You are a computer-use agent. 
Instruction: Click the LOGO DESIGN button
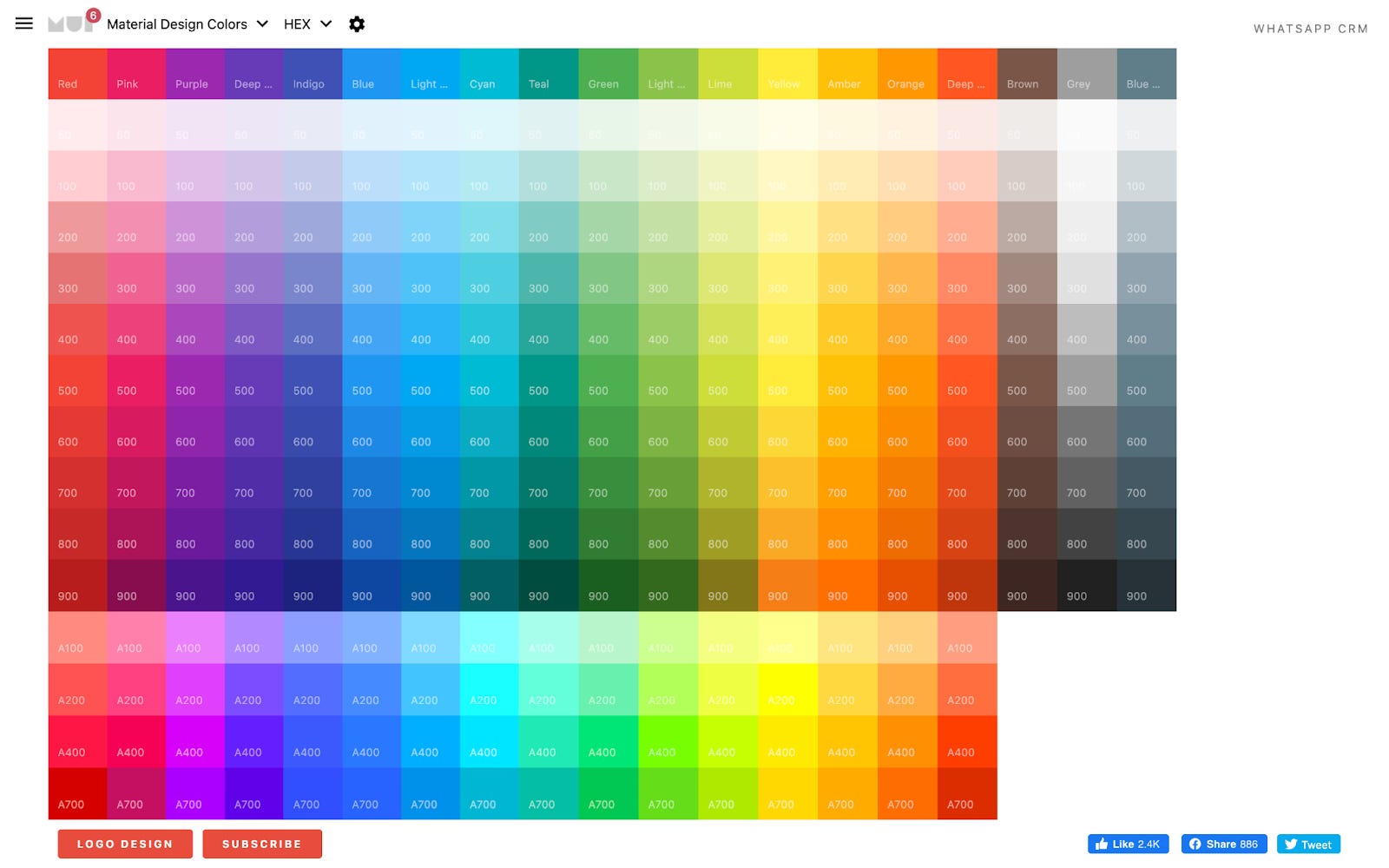click(124, 843)
